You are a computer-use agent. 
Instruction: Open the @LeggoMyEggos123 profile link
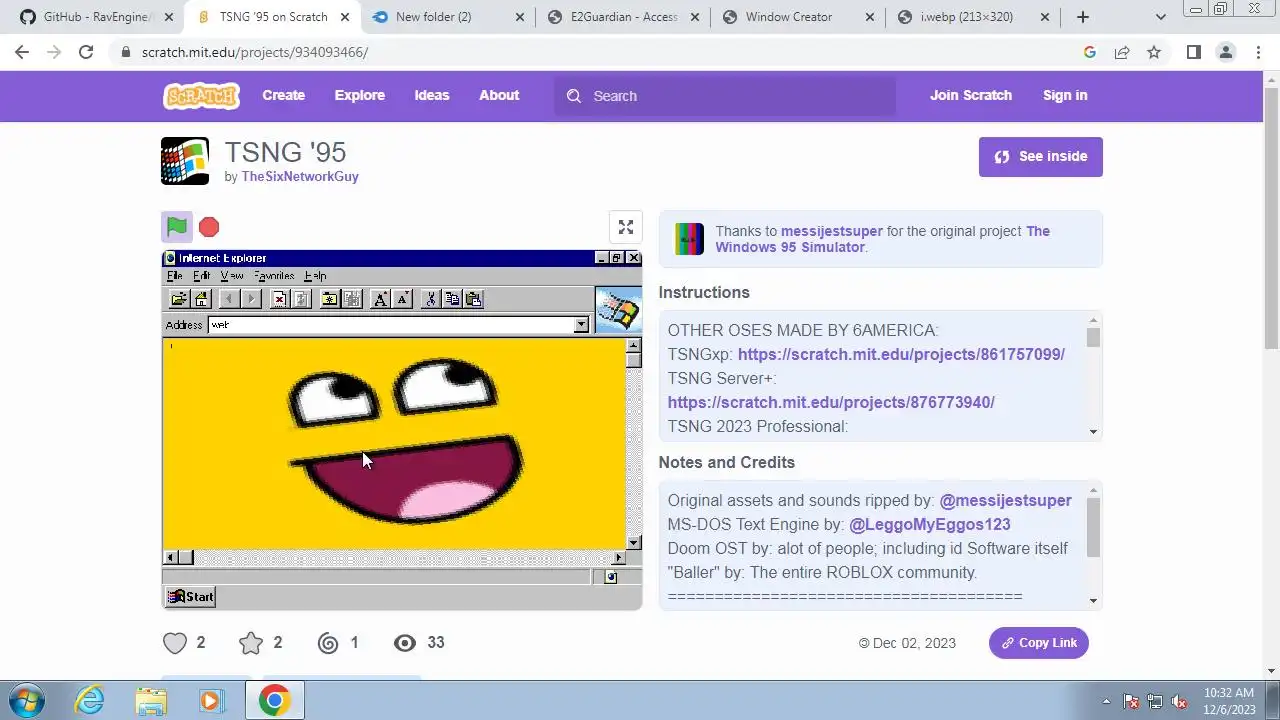(930, 525)
